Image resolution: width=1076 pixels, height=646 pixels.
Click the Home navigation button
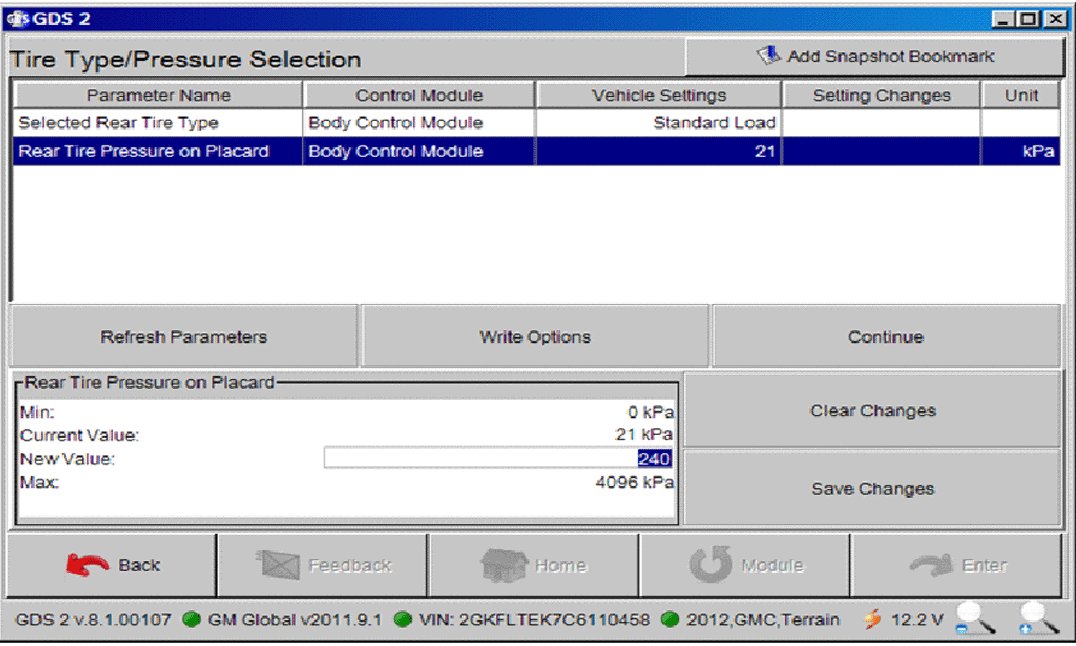pos(533,565)
